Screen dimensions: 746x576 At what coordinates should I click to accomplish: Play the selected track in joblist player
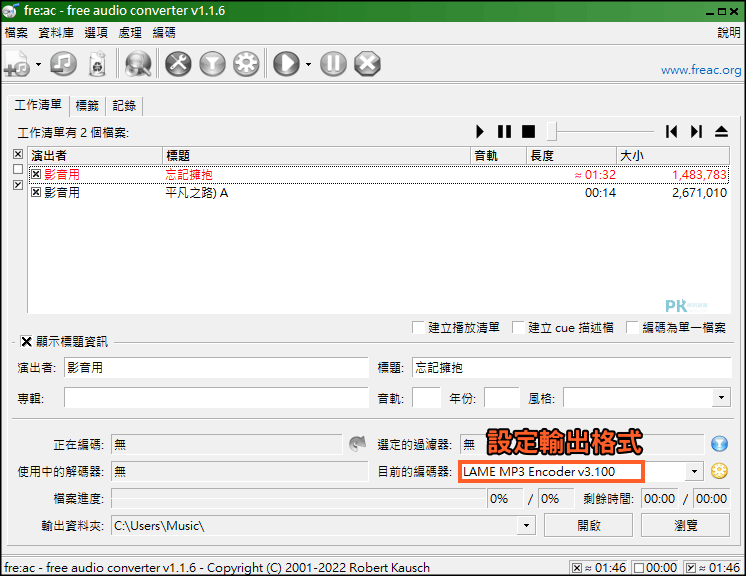coord(480,131)
